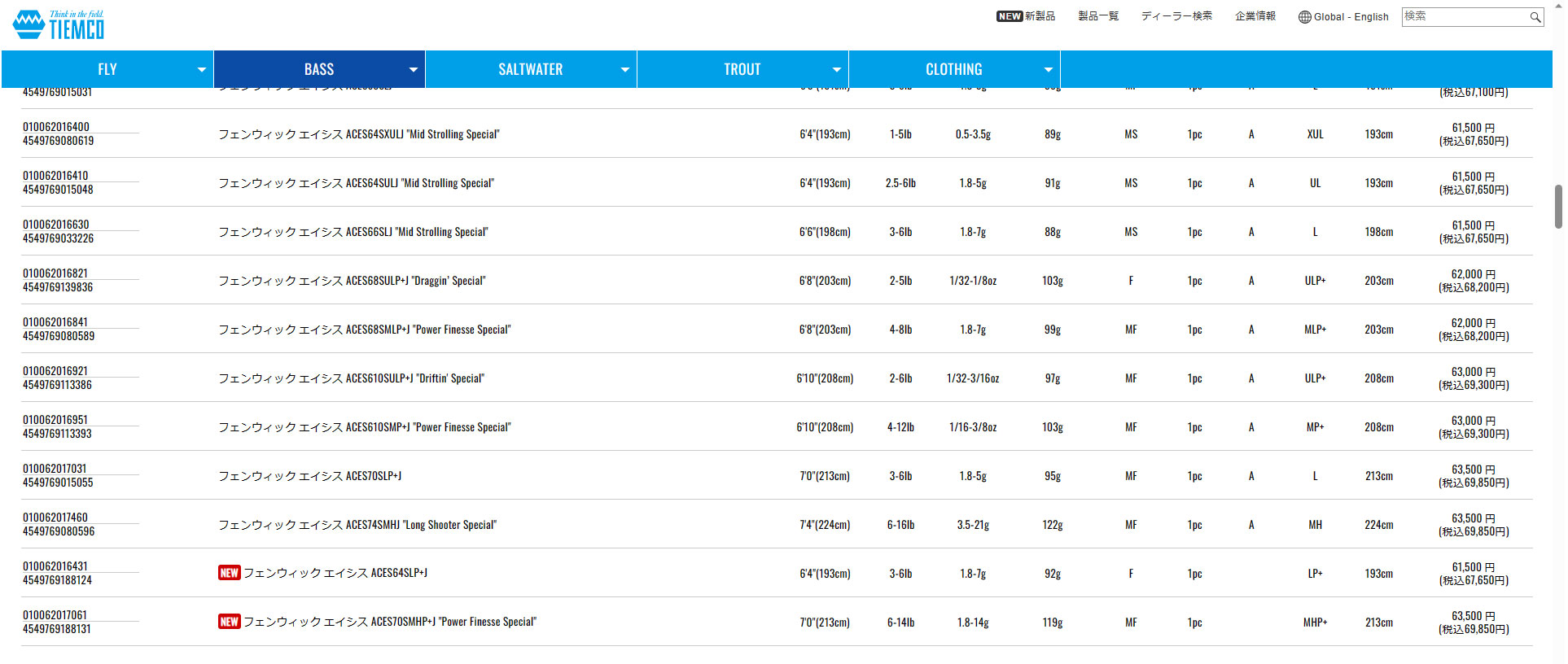
Task: Select product ACES64SXULJ "Mid Strolling Special"
Action: (x=359, y=134)
